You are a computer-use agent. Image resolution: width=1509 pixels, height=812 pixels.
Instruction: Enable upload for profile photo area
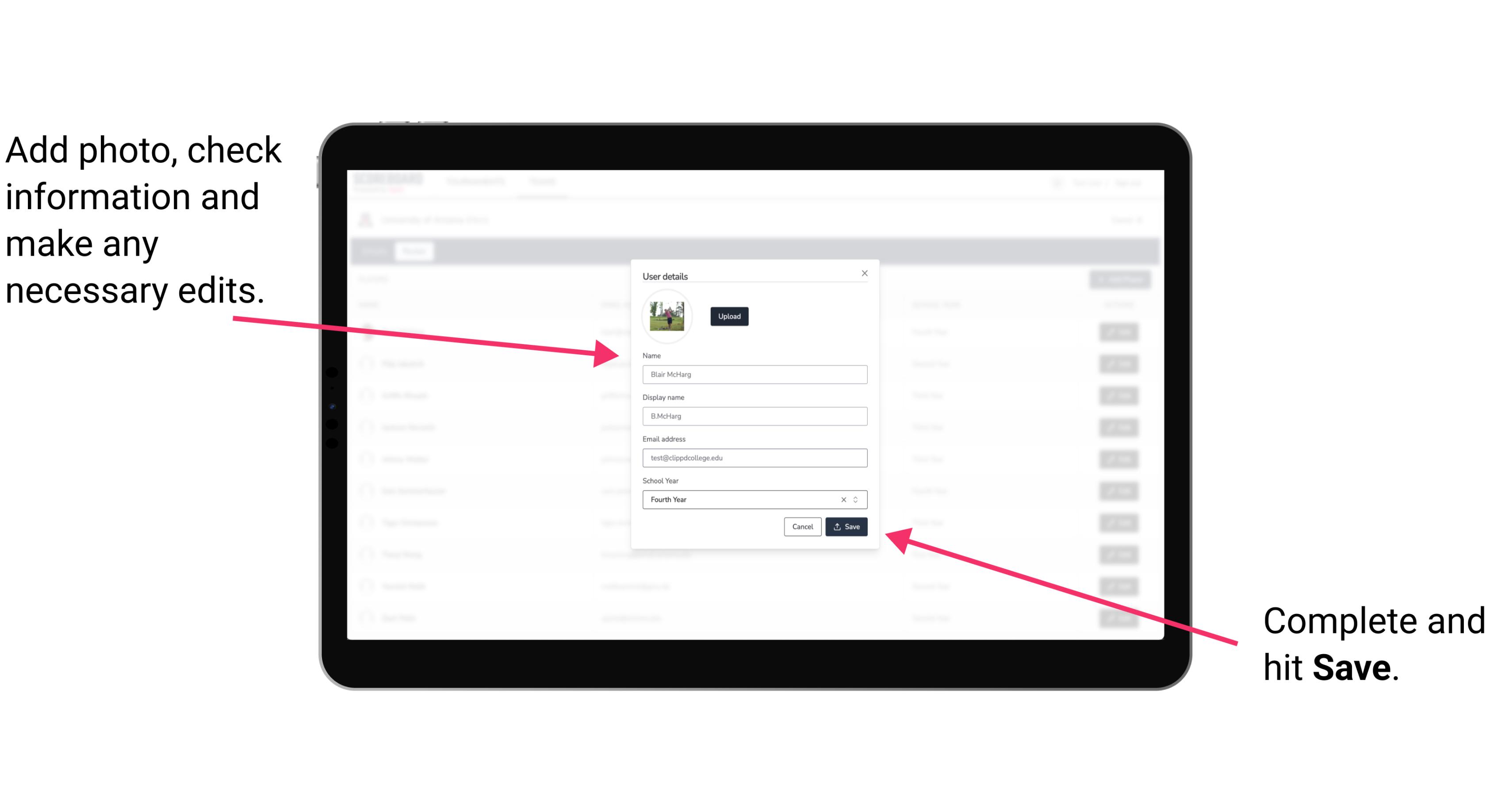729,316
